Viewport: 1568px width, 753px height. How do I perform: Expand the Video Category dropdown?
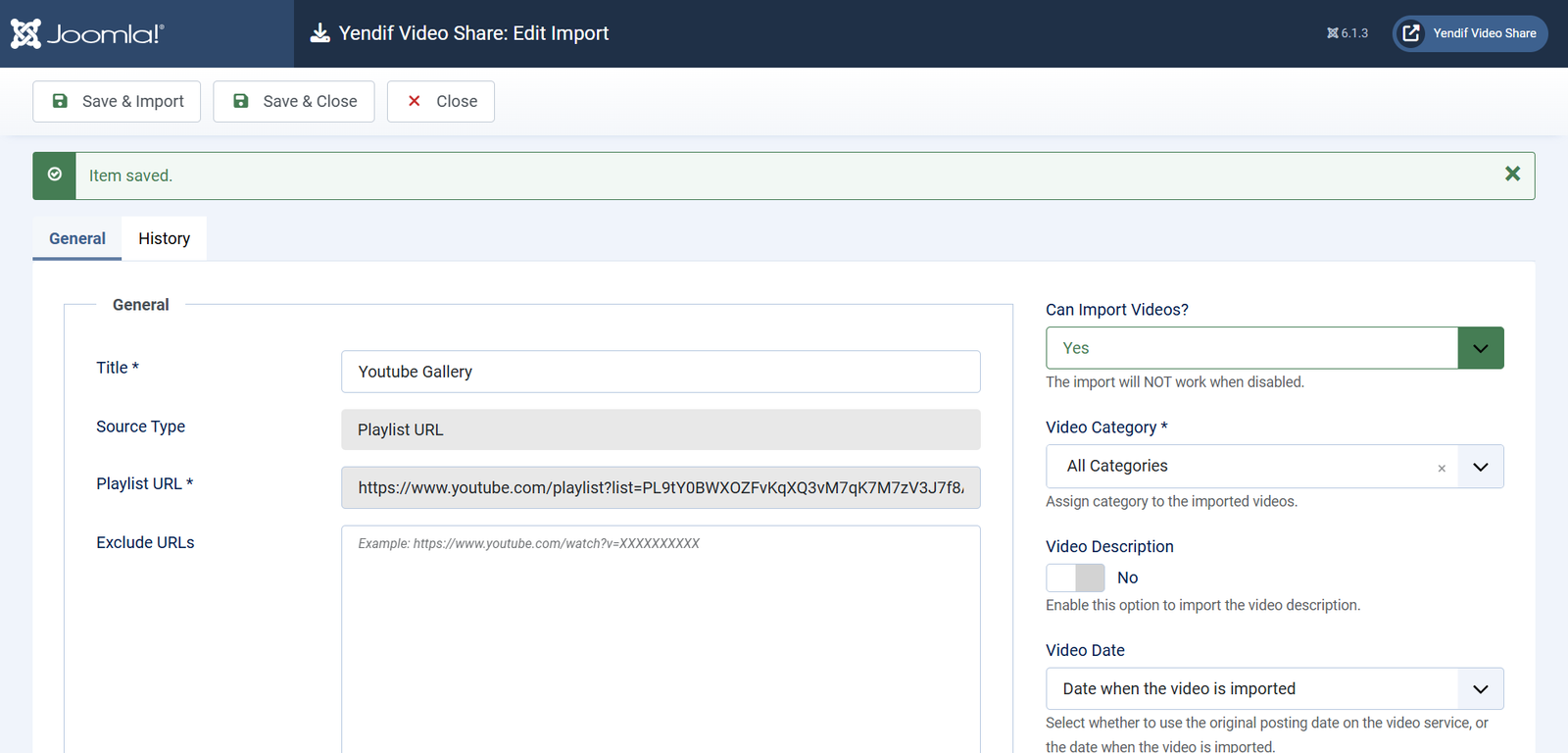pyautogui.click(x=1481, y=467)
